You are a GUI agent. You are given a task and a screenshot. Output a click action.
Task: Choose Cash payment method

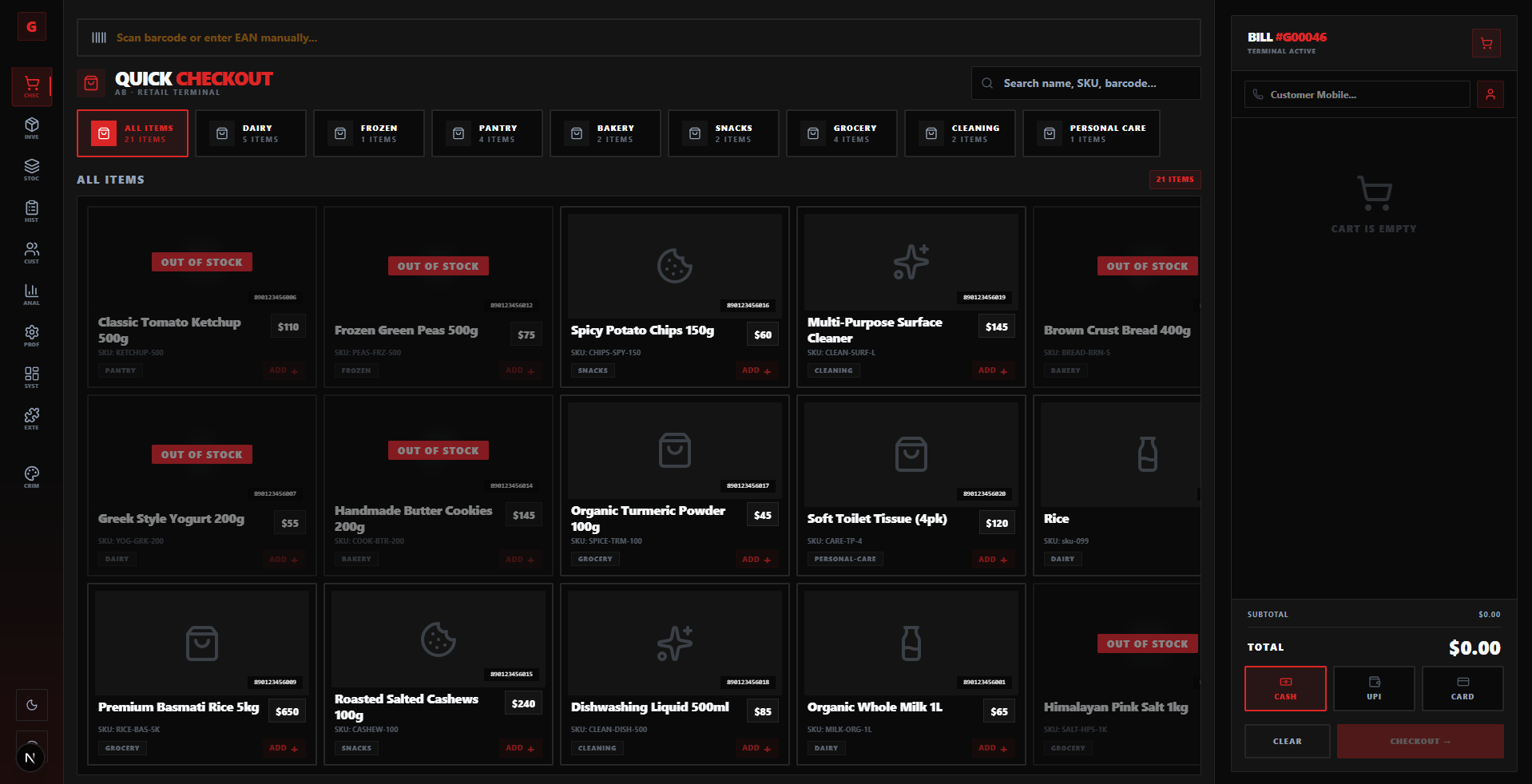point(1285,688)
